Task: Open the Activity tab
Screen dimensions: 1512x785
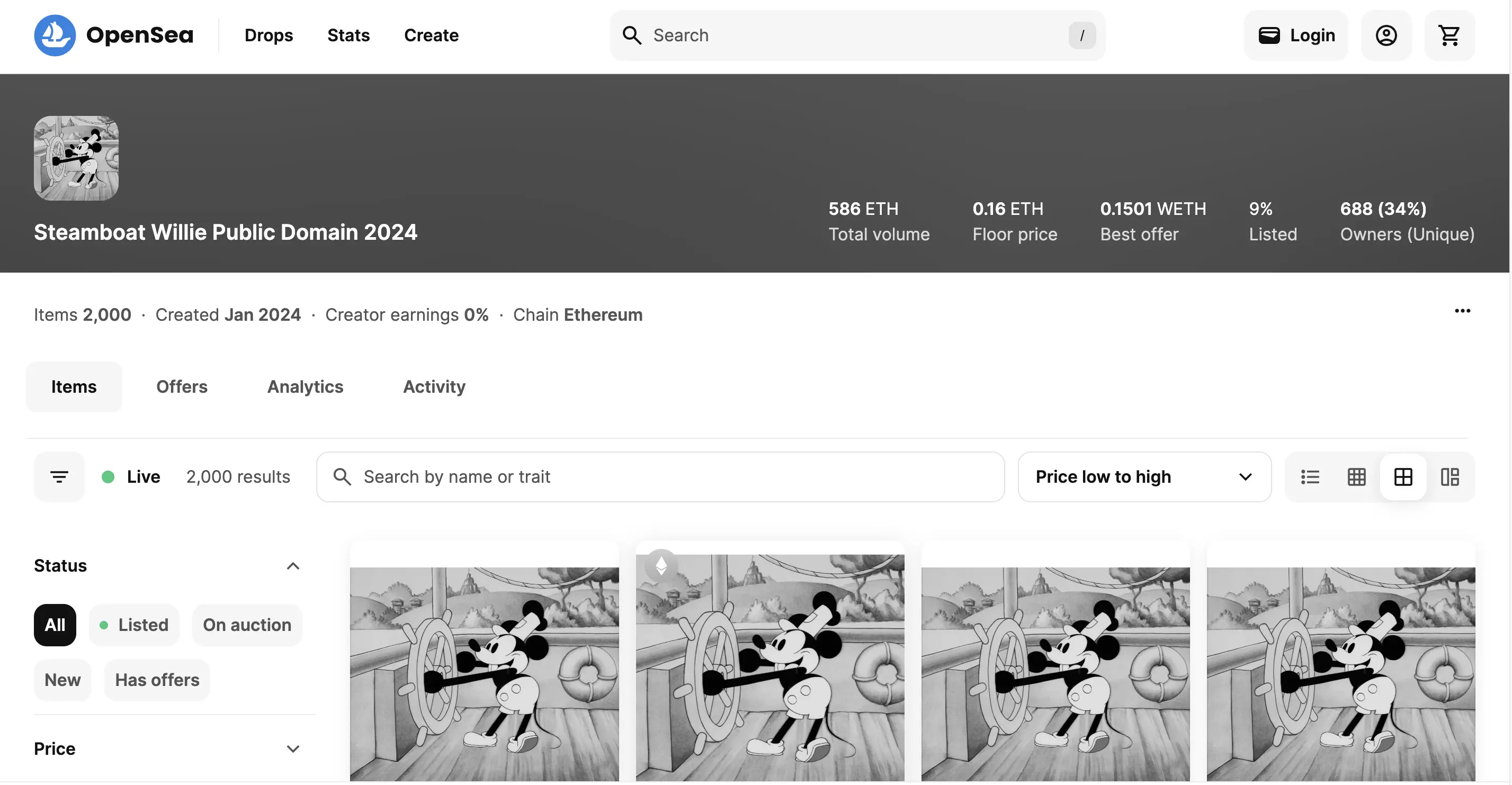Action: pyautogui.click(x=434, y=386)
